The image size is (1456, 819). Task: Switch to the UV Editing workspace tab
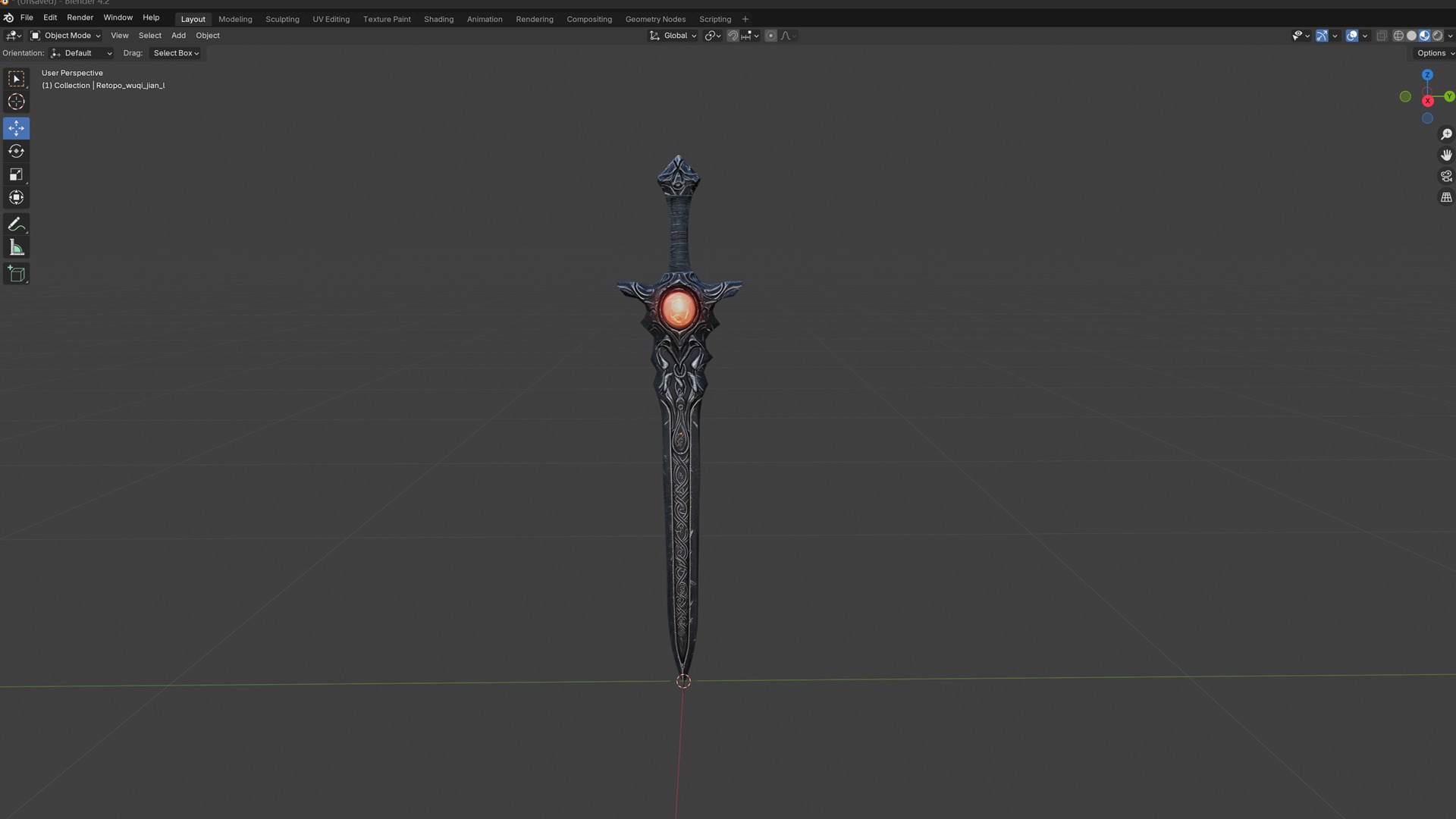pyautogui.click(x=331, y=19)
